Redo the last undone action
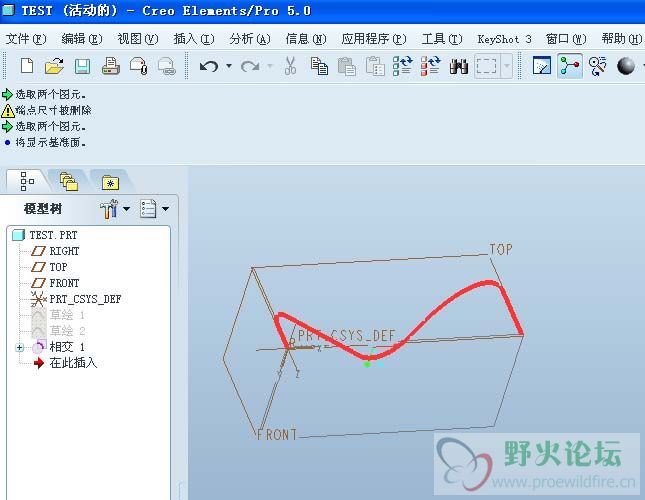This screenshot has width=645, height=500. coord(250,66)
